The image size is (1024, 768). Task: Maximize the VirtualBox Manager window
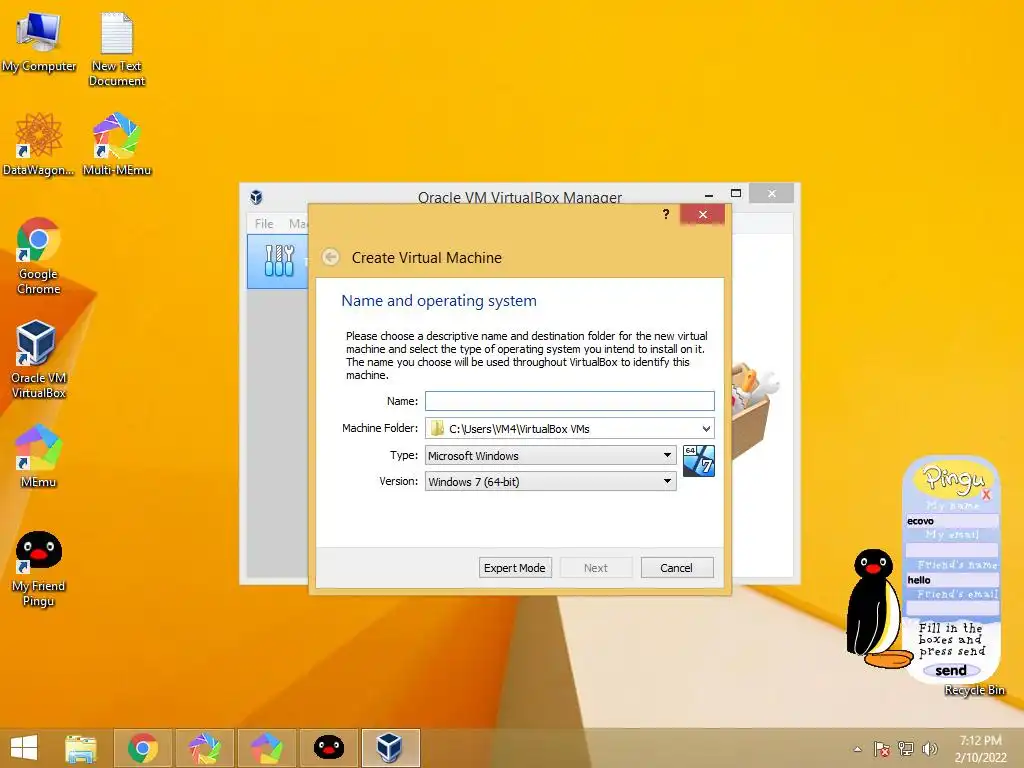point(736,193)
